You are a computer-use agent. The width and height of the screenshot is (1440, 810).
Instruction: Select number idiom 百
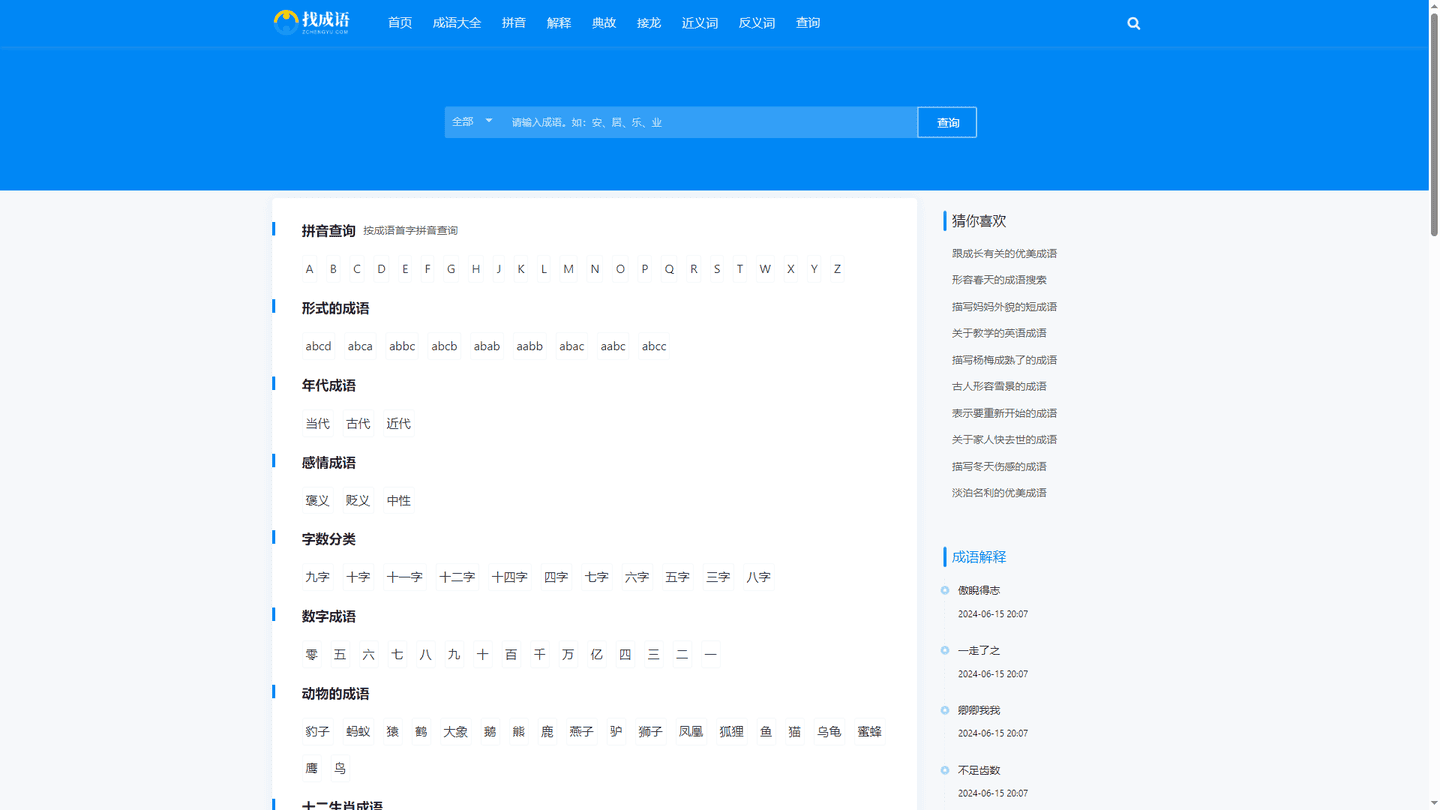click(511, 655)
